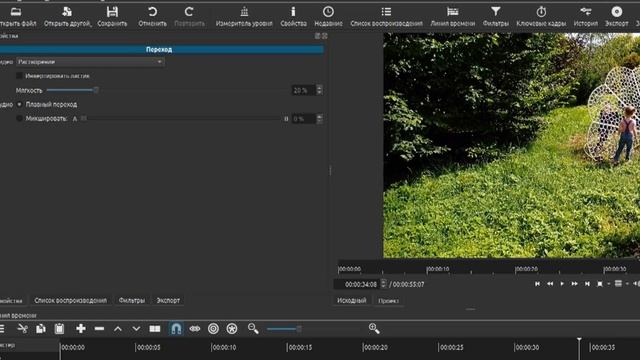640x360 pixels.
Task: Toggle ripple trim target icon
Action: pos(213,329)
